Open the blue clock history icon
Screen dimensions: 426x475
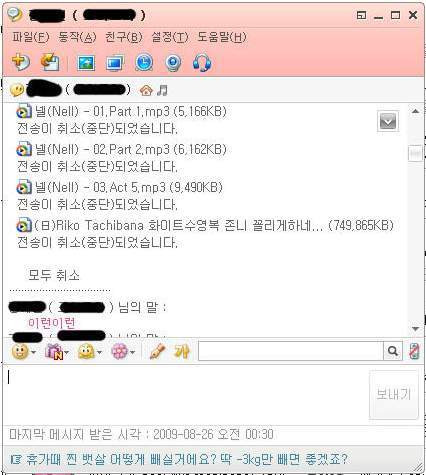[144, 62]
